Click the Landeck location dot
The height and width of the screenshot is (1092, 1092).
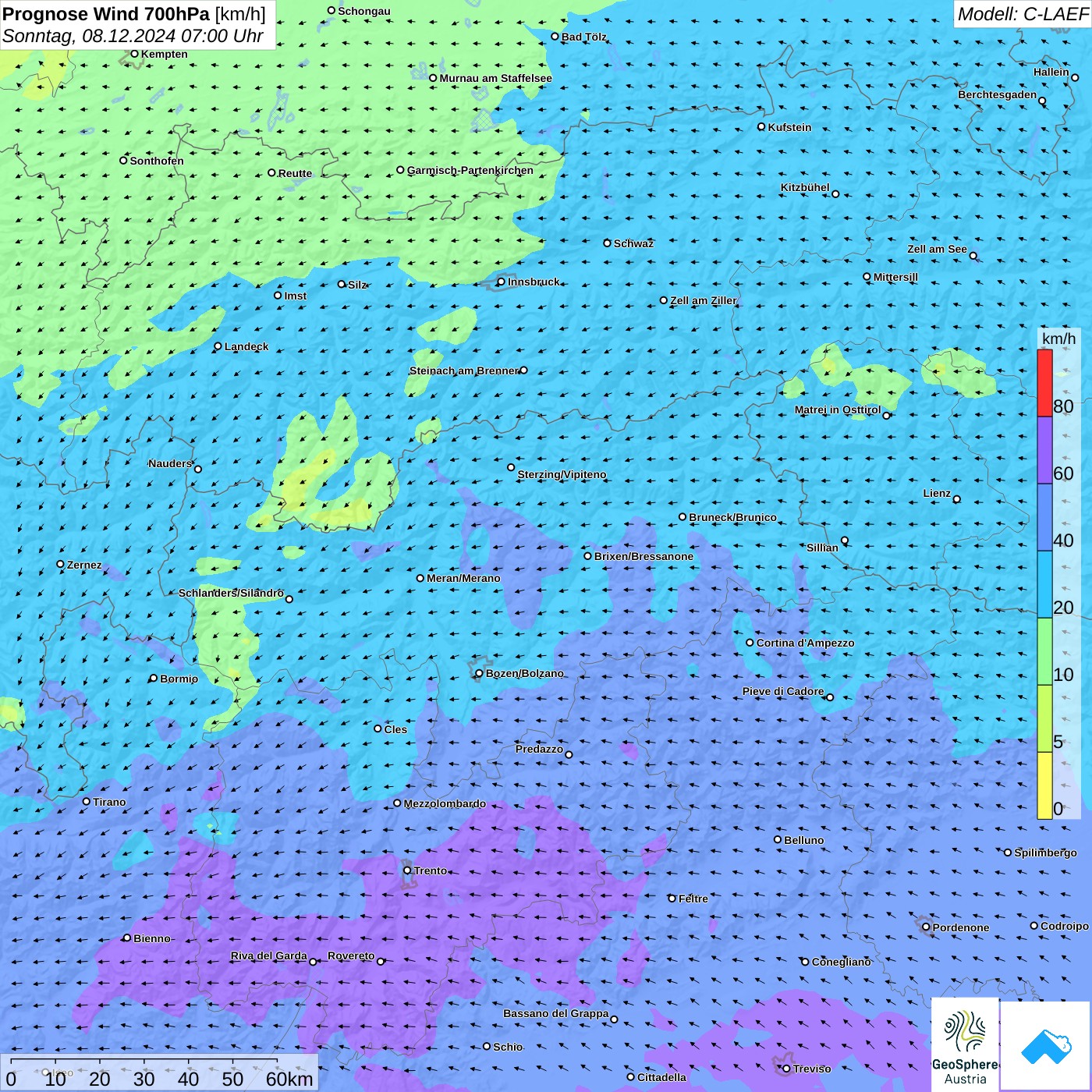[x=218, y=346]
